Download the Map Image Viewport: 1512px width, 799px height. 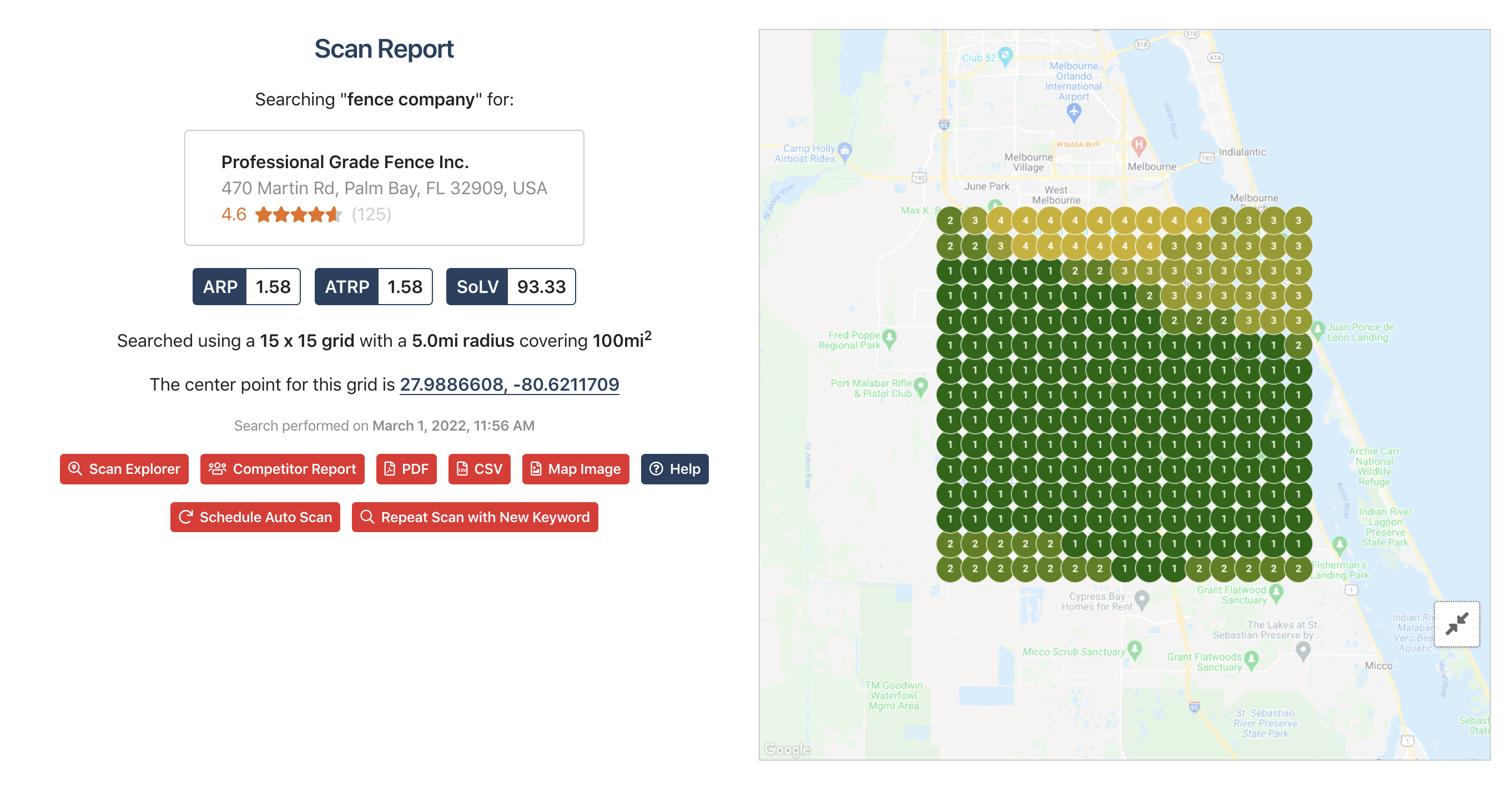click(x=575, y=469)
